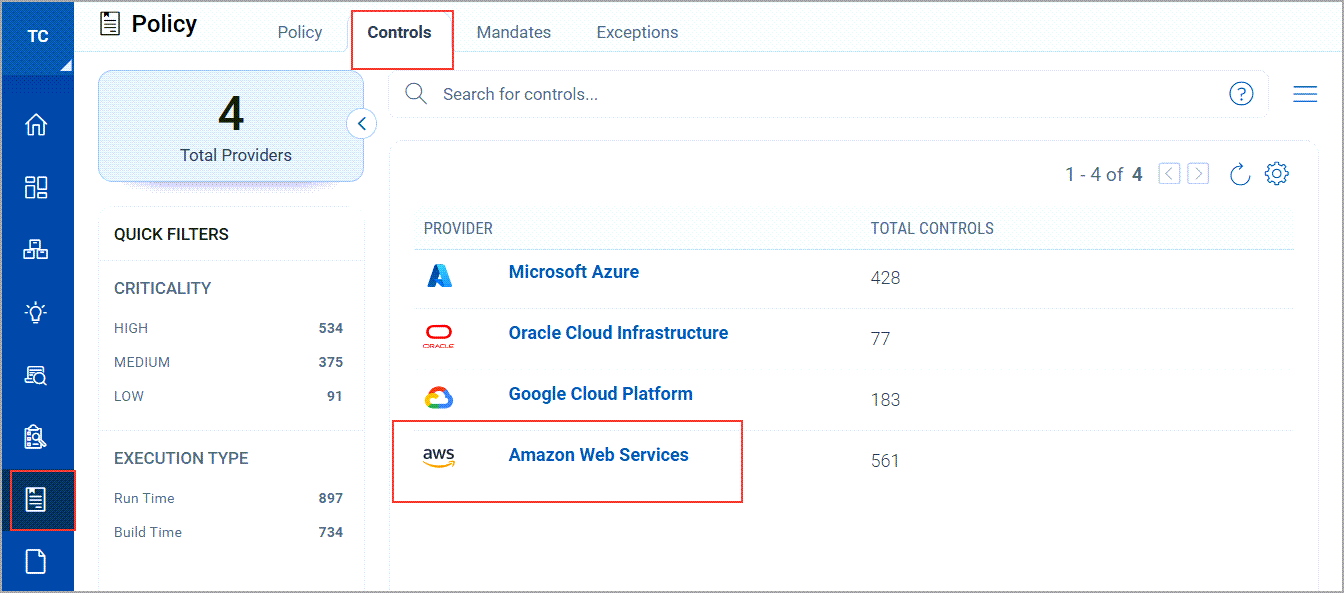The height and width of the screenshot is (593, 1344).
Task: Focus the Search for controls field
Action: [828, 94]
